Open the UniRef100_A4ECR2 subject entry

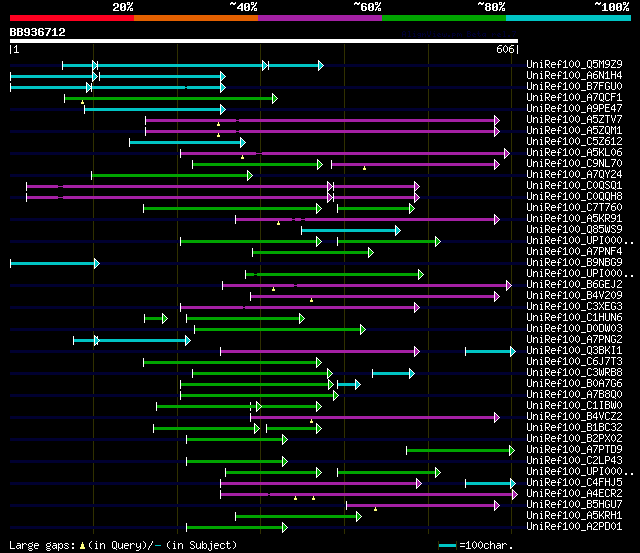574,494
